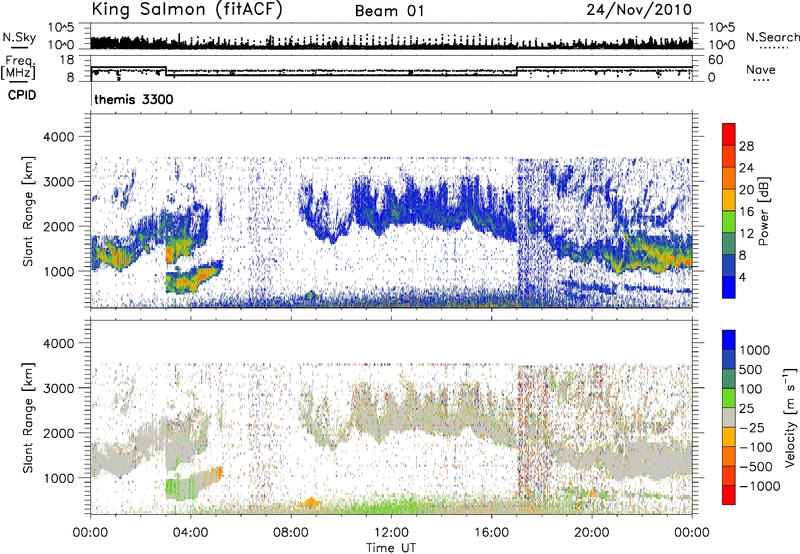Click the red swatch atop Power color bar
Screen dimensions: 800x554
(729, 134)
